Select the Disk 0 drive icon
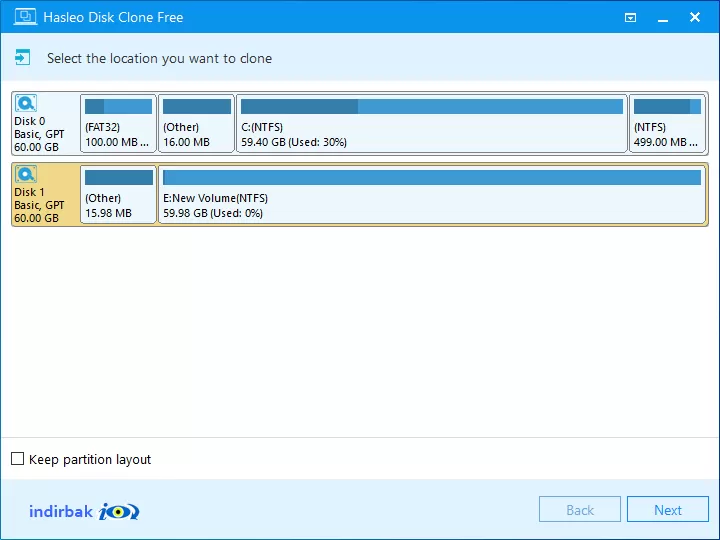This screenshot has width=720, height=540. [x=26, y=103]
